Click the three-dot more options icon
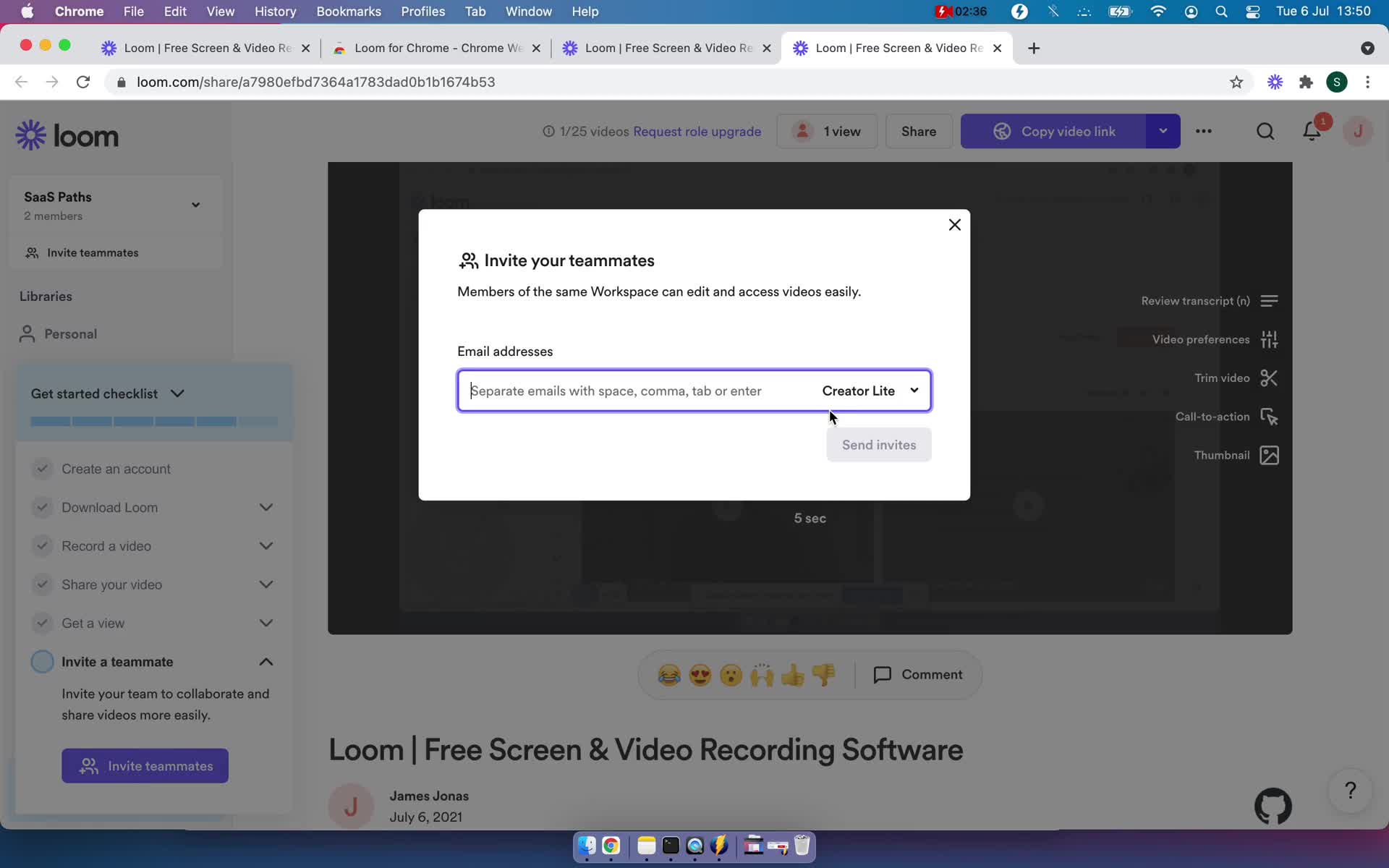 tap(1203, 131)
